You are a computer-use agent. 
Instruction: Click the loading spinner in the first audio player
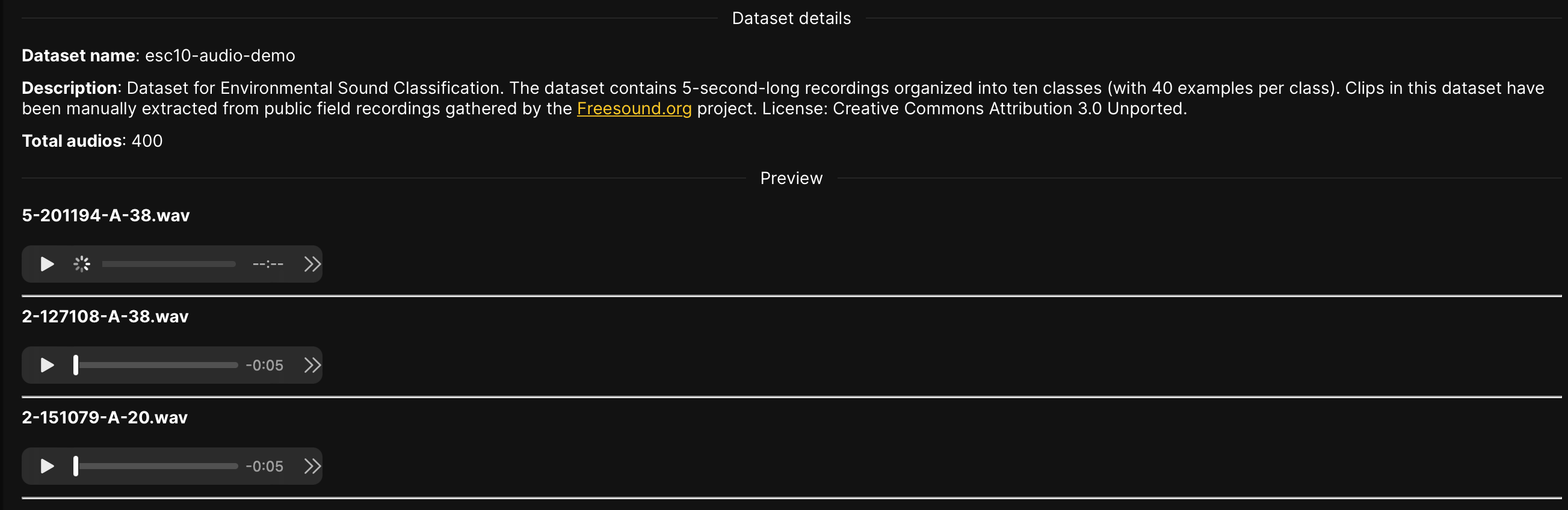click(82, 263)
